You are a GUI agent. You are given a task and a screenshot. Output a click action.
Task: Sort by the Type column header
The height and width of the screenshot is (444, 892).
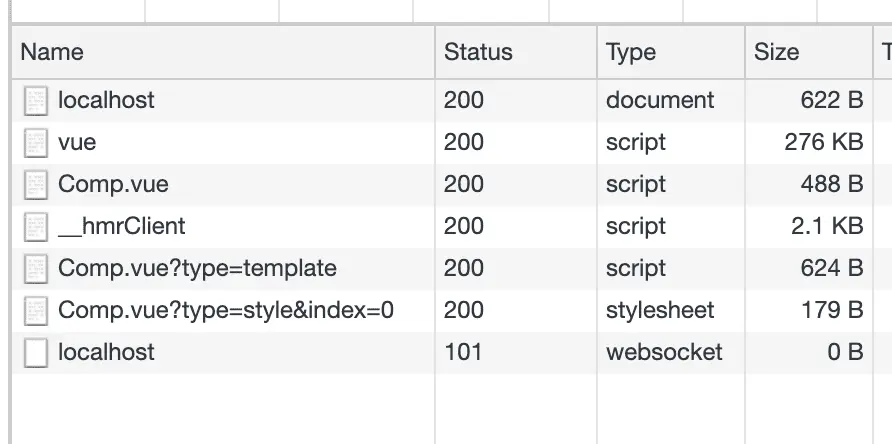point(671,52)
